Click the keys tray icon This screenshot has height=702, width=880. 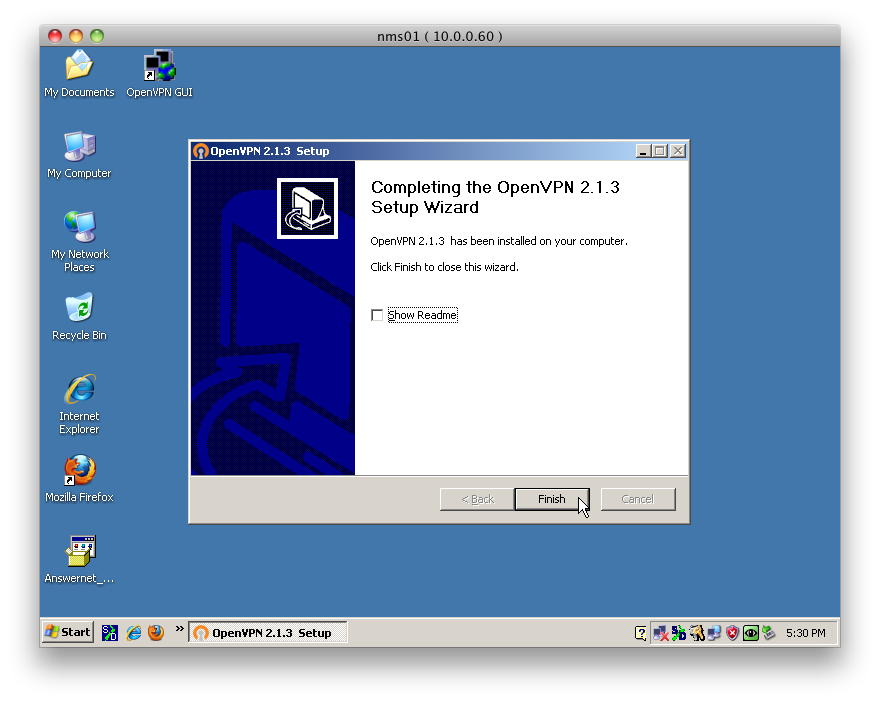pyautogui.click(x=696, y=634)
